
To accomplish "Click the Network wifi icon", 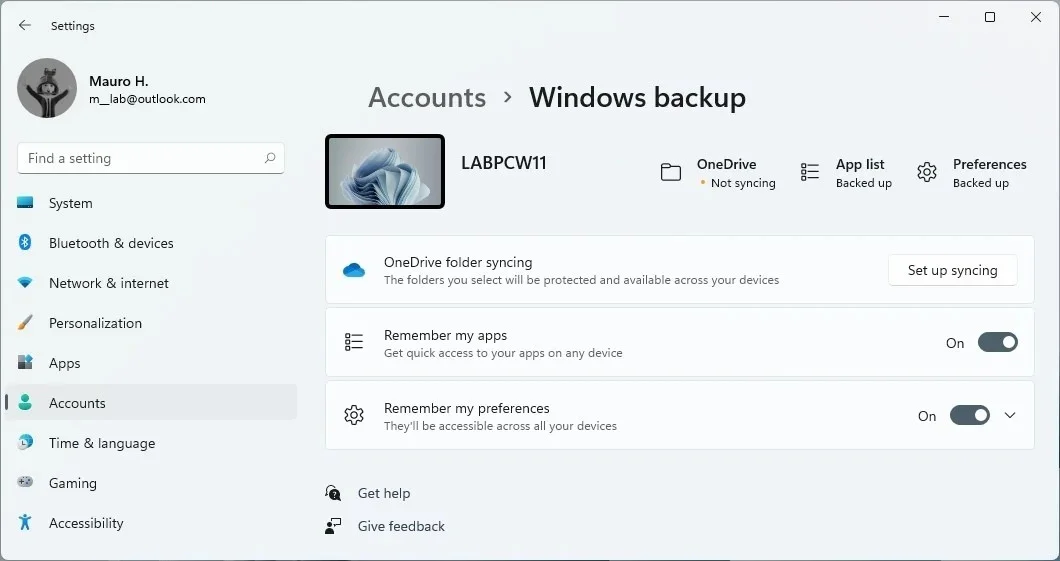I will (25, 283).
